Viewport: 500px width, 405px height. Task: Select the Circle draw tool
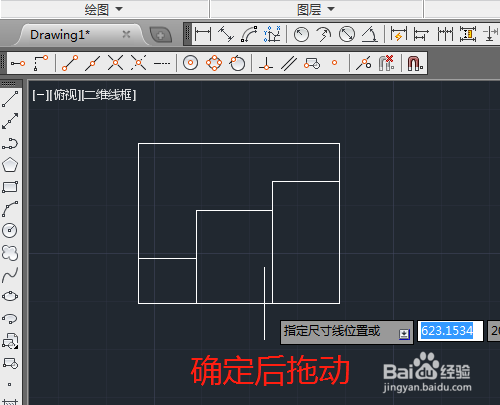tap(10, 230)
